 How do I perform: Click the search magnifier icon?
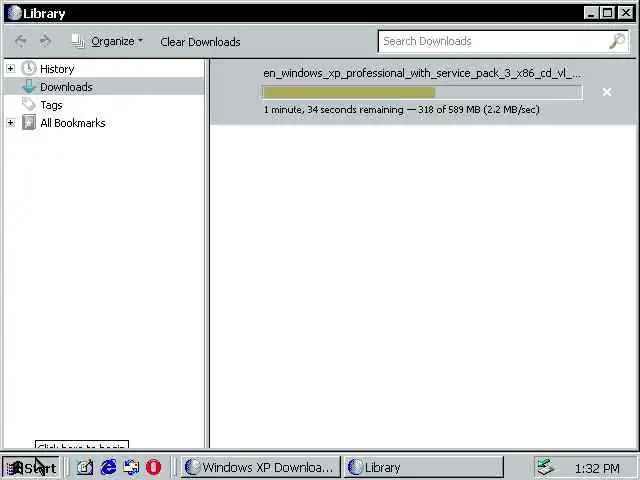coord(617,41)
